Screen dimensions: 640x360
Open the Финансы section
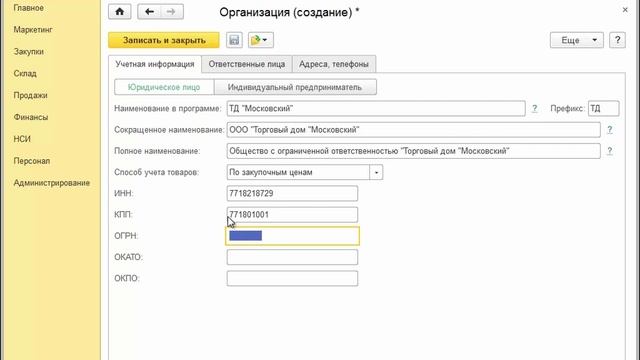click(31, 117)
